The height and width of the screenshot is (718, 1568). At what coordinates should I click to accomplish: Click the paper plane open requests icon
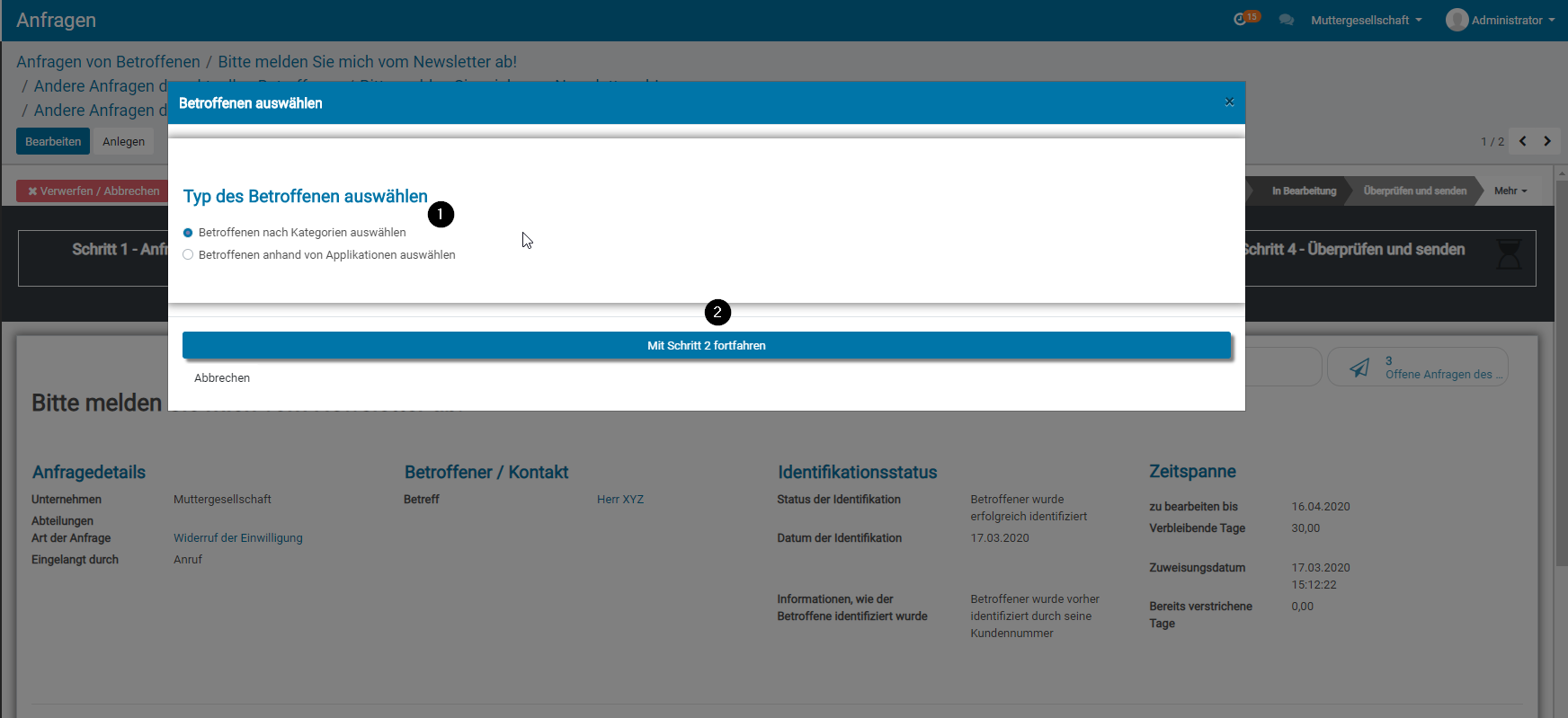1359,368
